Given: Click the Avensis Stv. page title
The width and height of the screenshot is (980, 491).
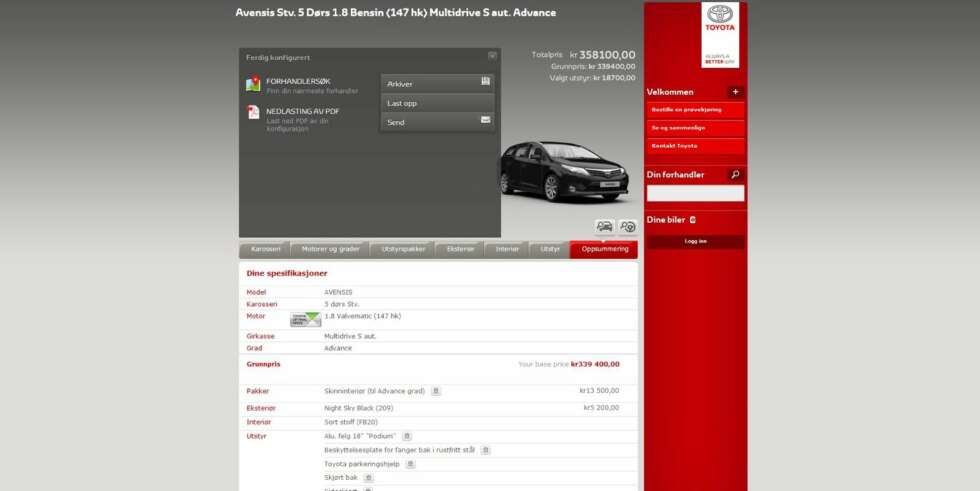Looking at the screenshot, I should pyautogui.click(x=396, y=12).
